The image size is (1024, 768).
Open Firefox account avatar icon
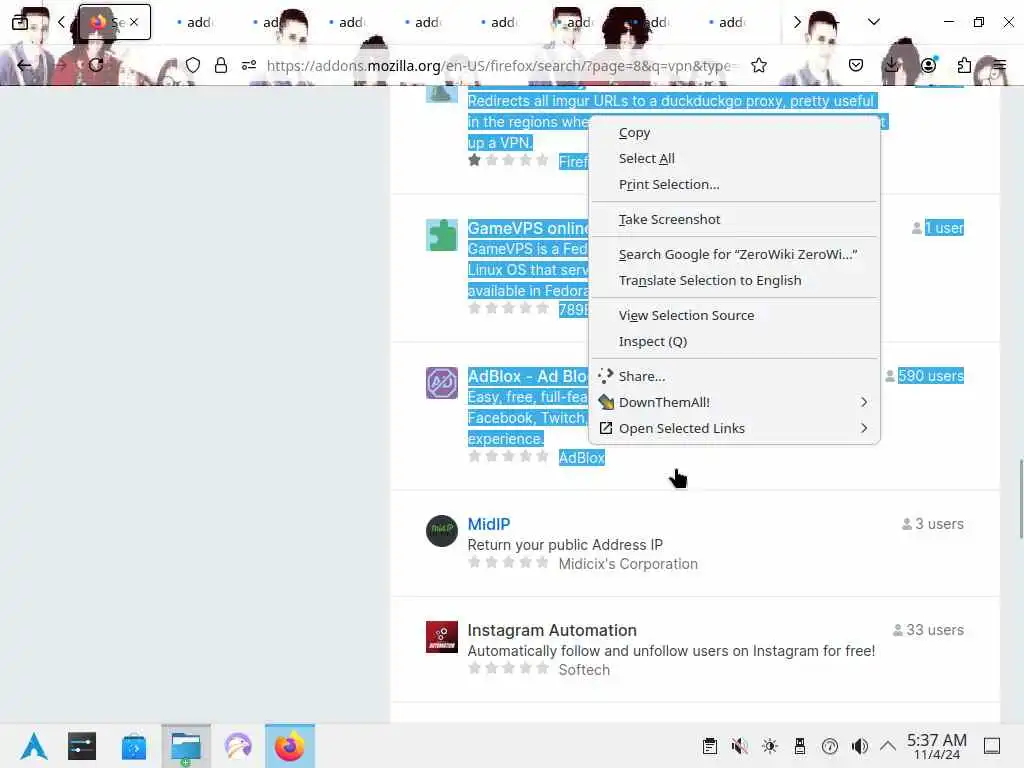coord(928,65)
